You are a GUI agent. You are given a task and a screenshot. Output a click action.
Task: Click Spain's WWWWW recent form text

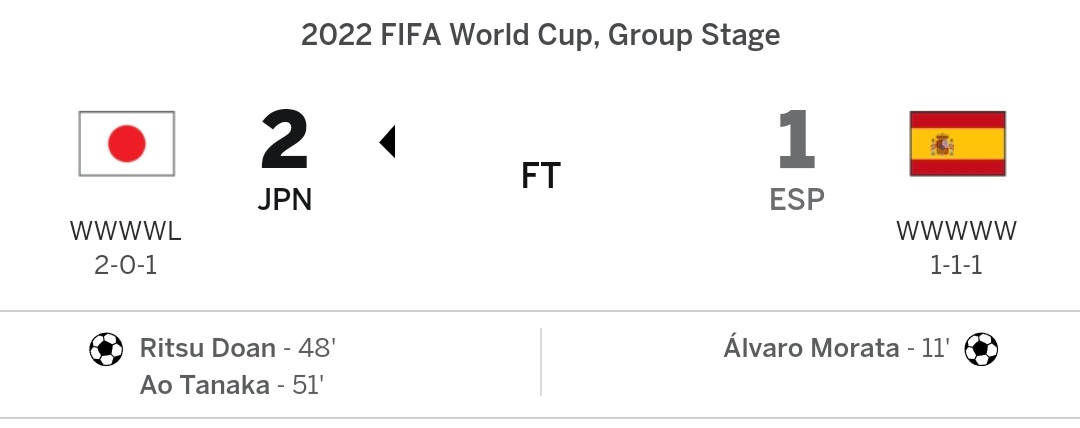[956, 232]
